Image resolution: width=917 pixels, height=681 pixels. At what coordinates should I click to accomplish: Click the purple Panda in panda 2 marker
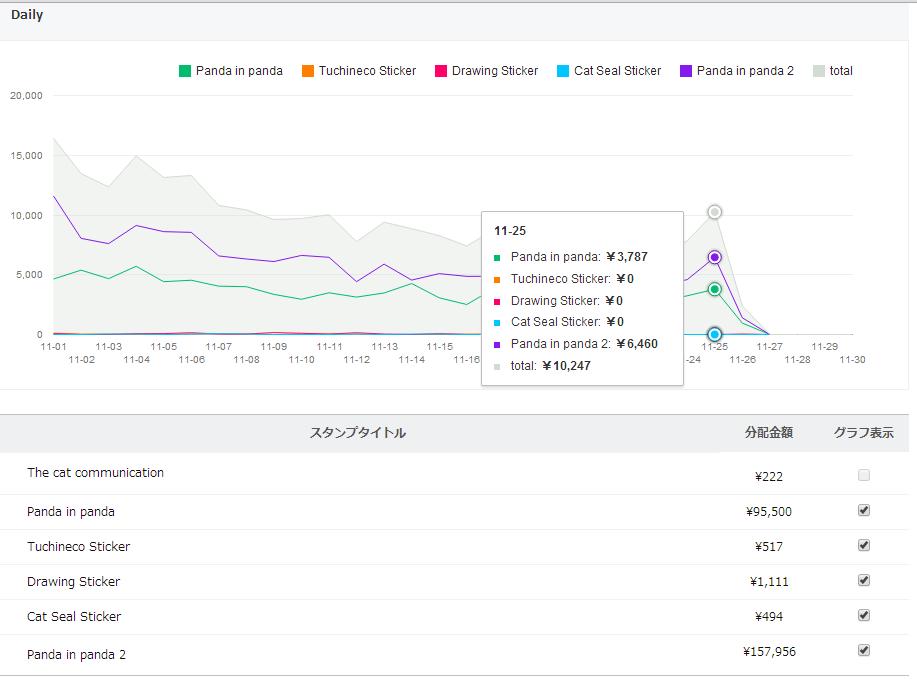tap(715, 257)
